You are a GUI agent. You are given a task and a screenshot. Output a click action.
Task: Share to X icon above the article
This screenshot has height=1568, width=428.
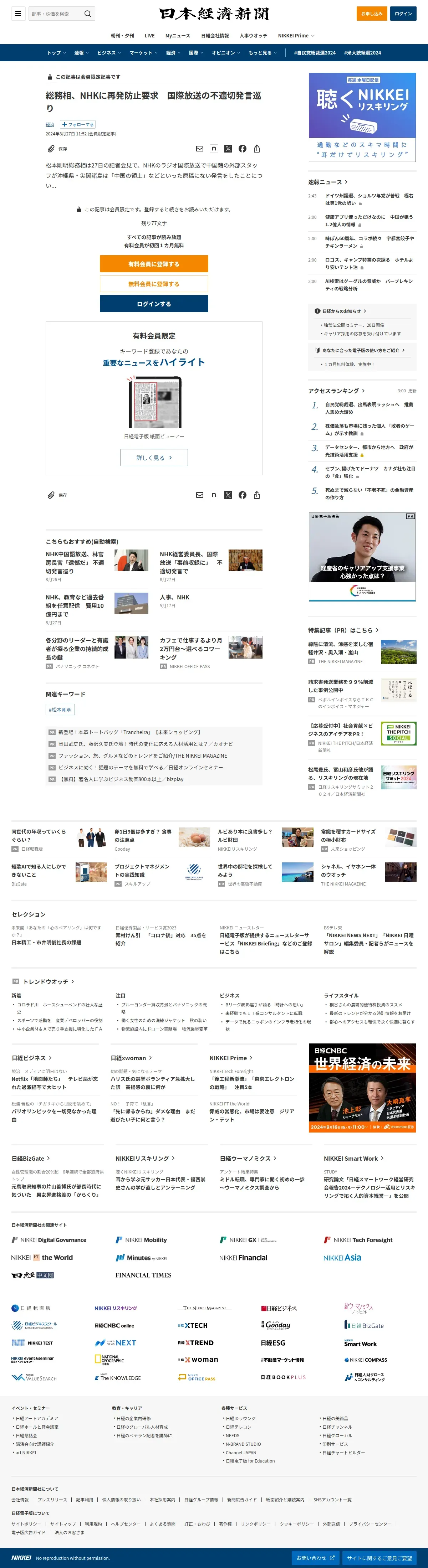pyautogui.click(x=228, y=149)
